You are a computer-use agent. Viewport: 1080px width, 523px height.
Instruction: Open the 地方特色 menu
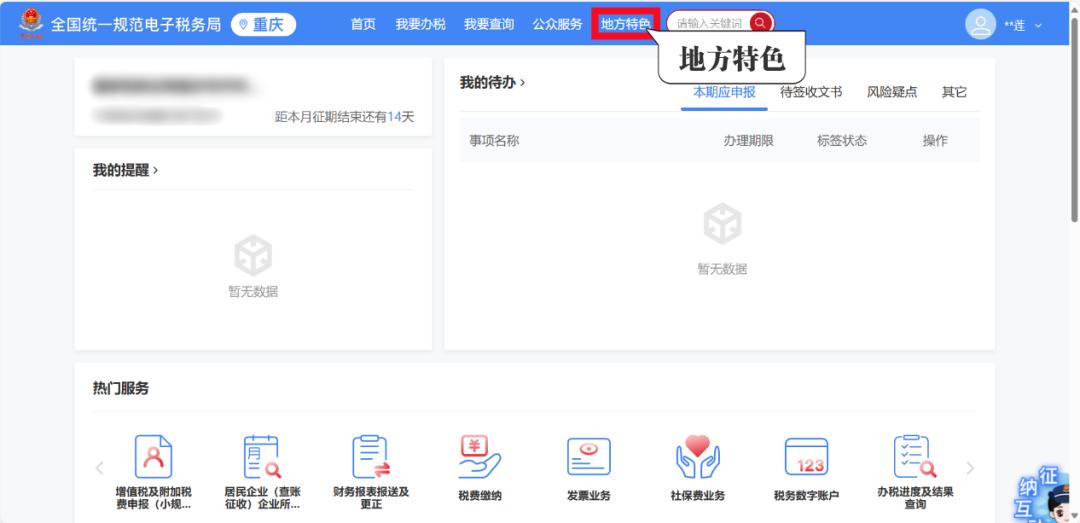pos(625,24)
